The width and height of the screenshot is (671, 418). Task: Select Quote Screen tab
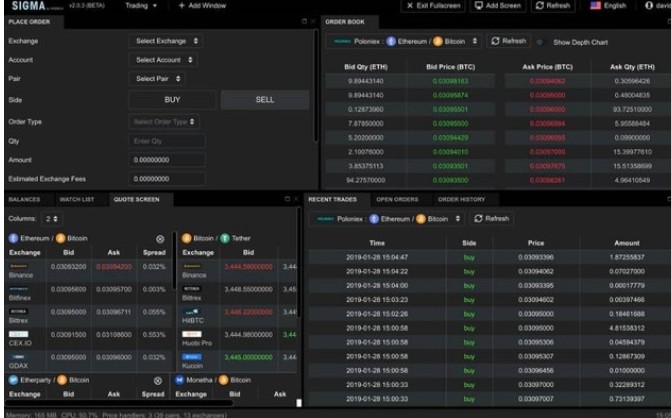[137, 199]
